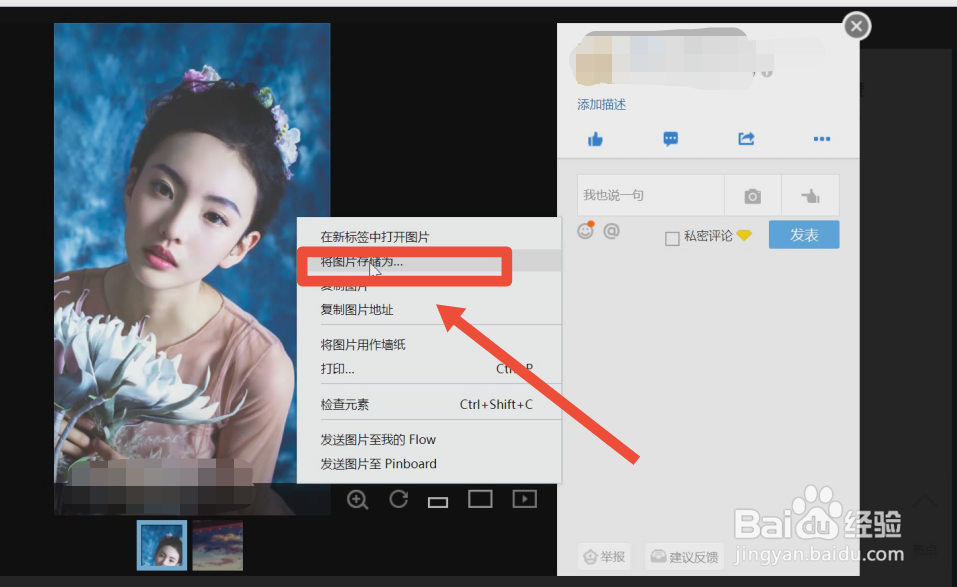Share the photo using the share icon
Viewport: 957px width, 587px height.
point(746,139)
